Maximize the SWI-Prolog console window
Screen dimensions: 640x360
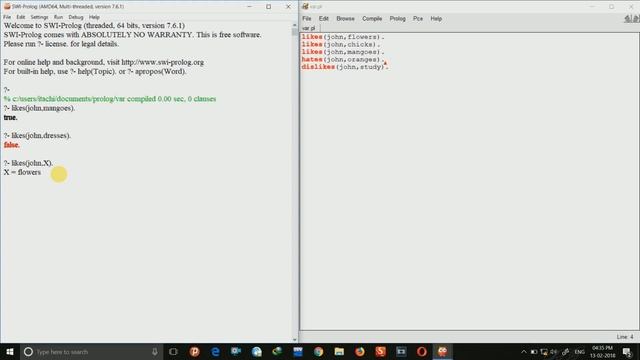point(269,7)
